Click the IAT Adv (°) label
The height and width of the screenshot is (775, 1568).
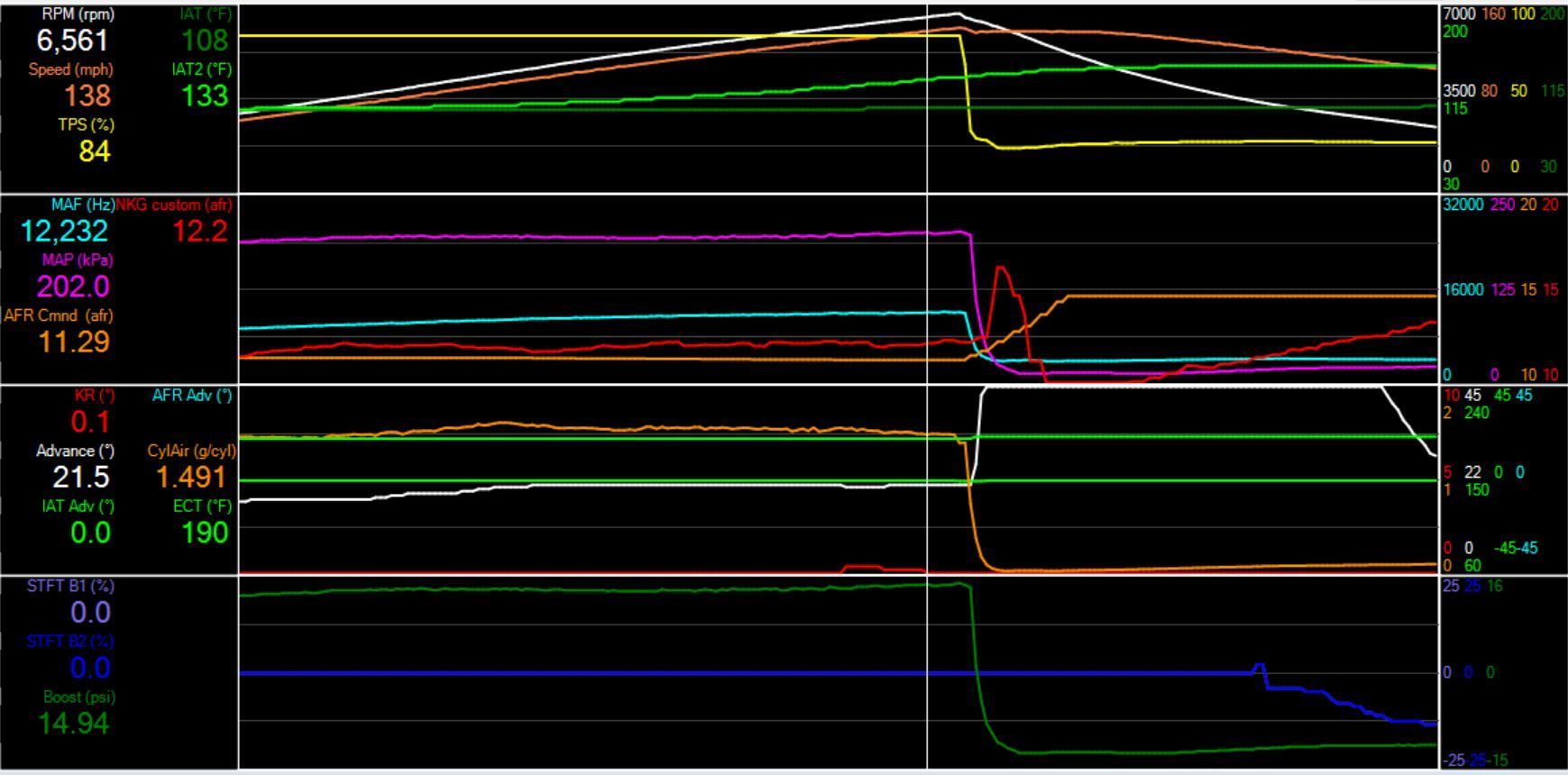pos(78,506)
